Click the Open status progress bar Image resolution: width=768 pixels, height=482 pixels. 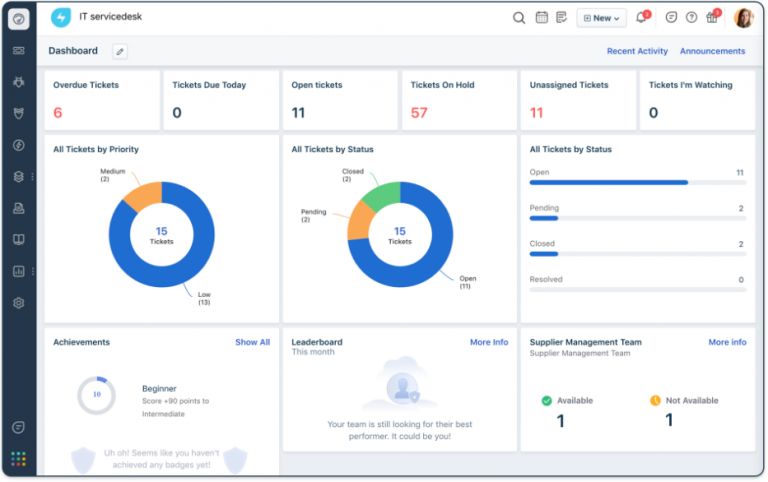click(x=608, y=183)
